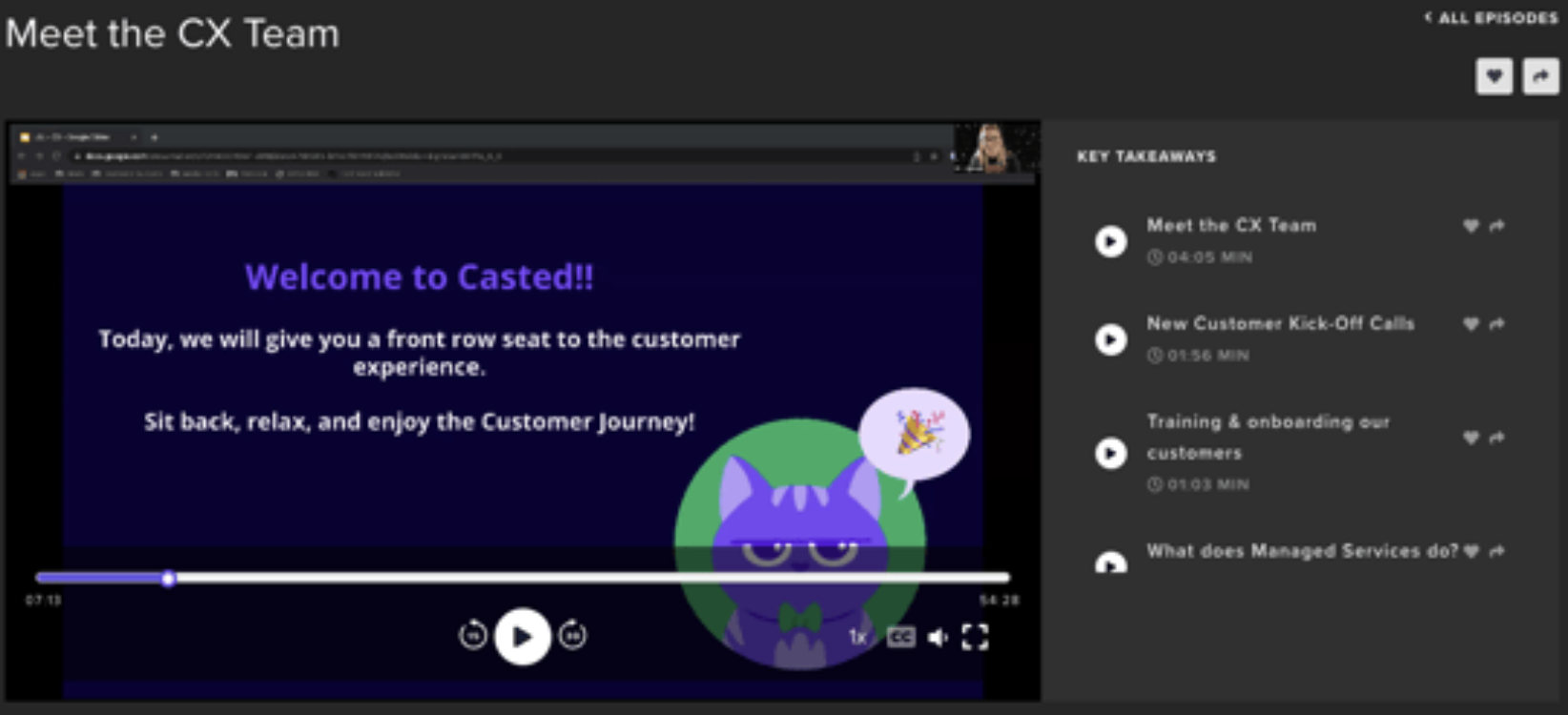This screenshot has height=715, width=1568.
Task: Click the elapsed time "07:13"
Action: pyautogui.click(x=43, y=601)
